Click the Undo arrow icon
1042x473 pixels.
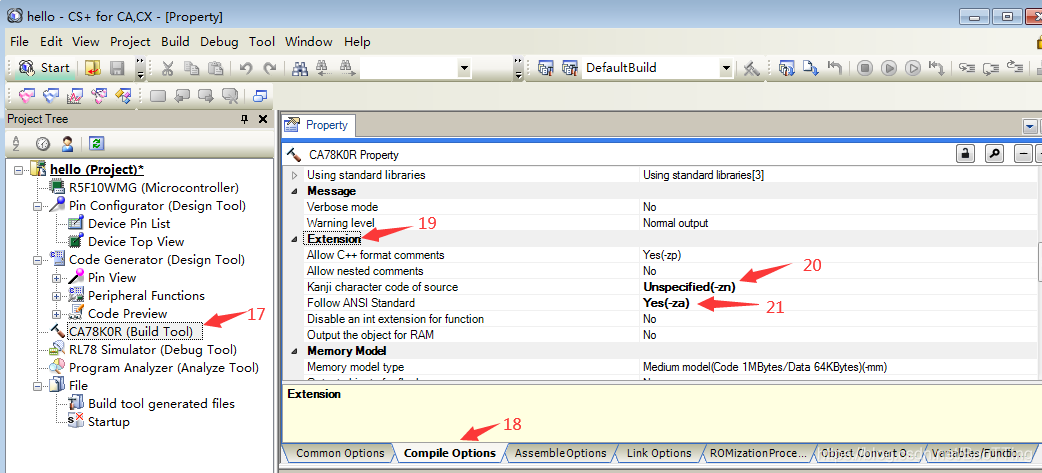pos(245,68)
